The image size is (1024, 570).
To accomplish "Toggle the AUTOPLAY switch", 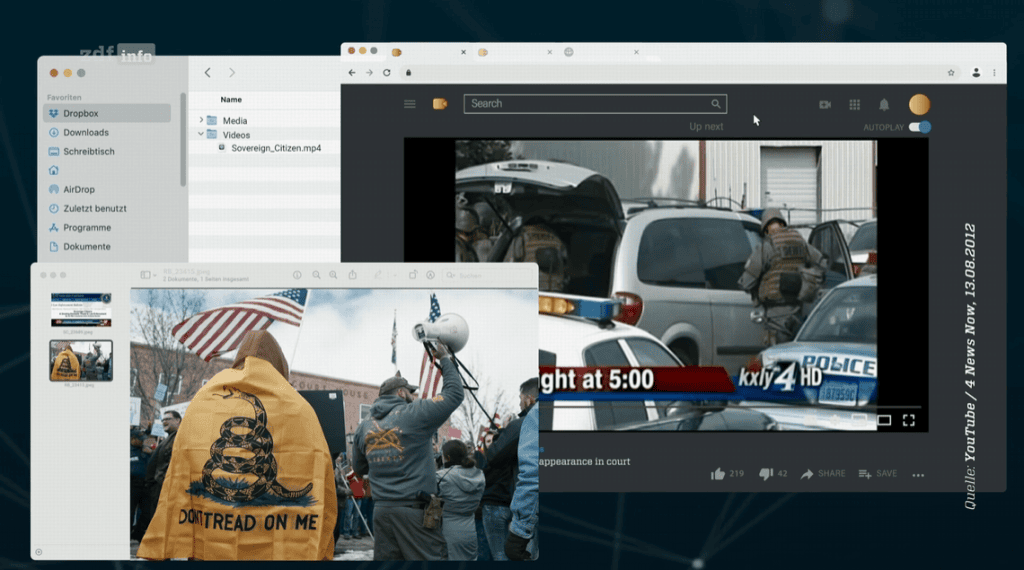I will pyautogui.click(x=920, y=127).
